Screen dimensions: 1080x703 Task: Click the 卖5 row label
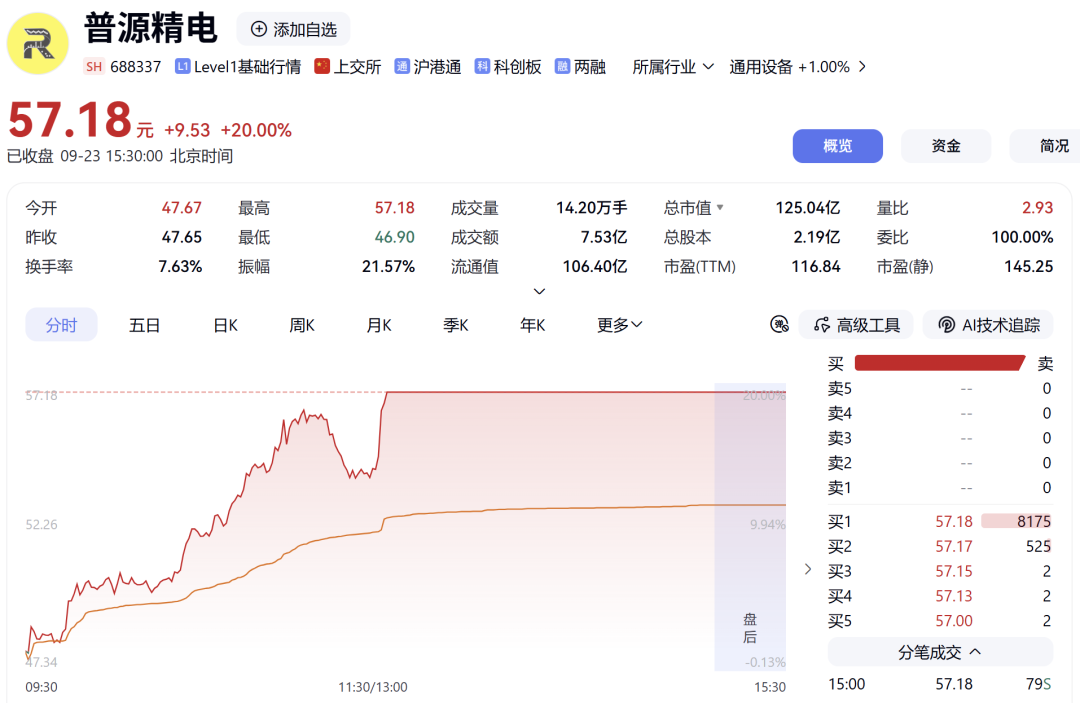(x=840, y=388)
